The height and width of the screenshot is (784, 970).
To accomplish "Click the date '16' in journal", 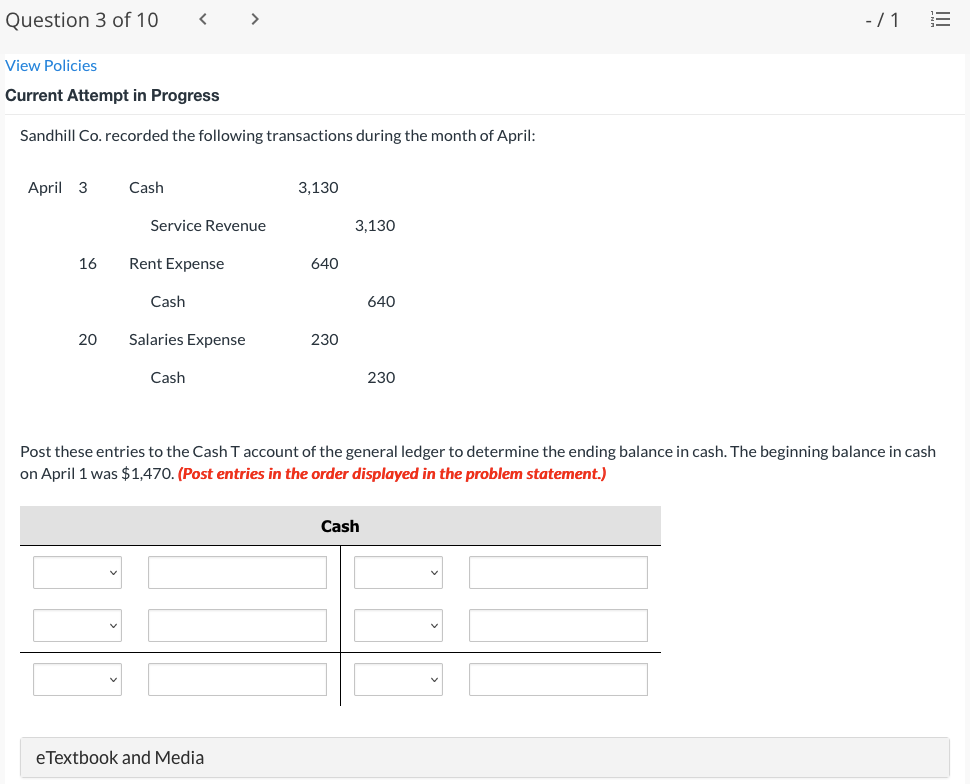I will point(87,264).
